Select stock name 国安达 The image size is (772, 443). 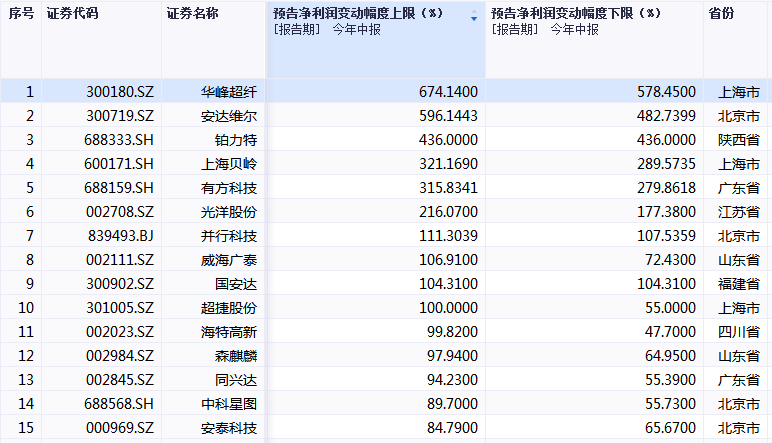click(x=236, y=284)
